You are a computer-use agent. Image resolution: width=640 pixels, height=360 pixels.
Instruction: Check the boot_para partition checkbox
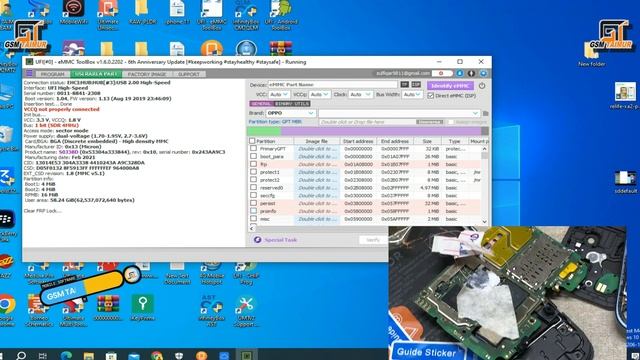click(x=253, y=156)
